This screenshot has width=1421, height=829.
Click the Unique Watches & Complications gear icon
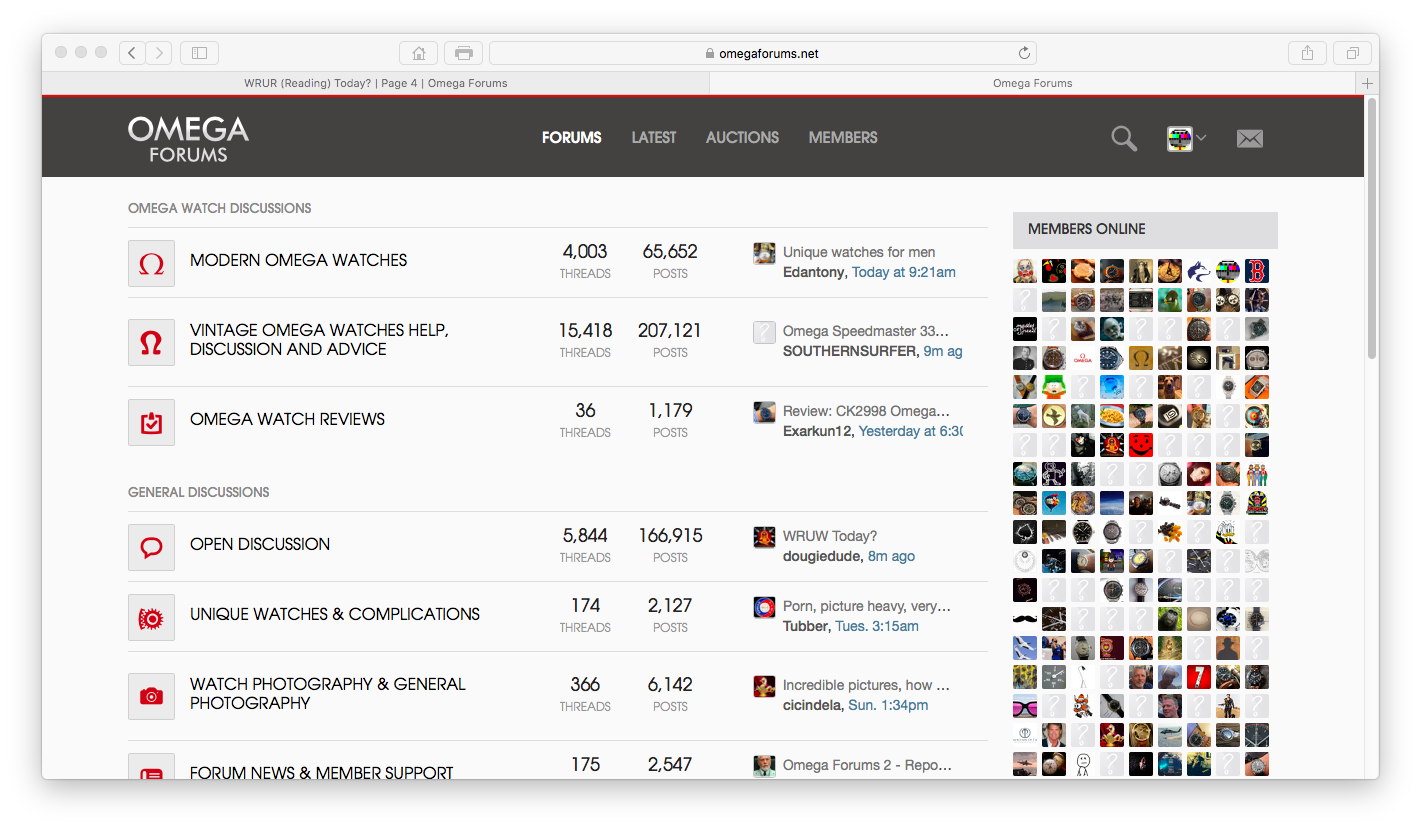pyautogui.click(x=151, y=618)
